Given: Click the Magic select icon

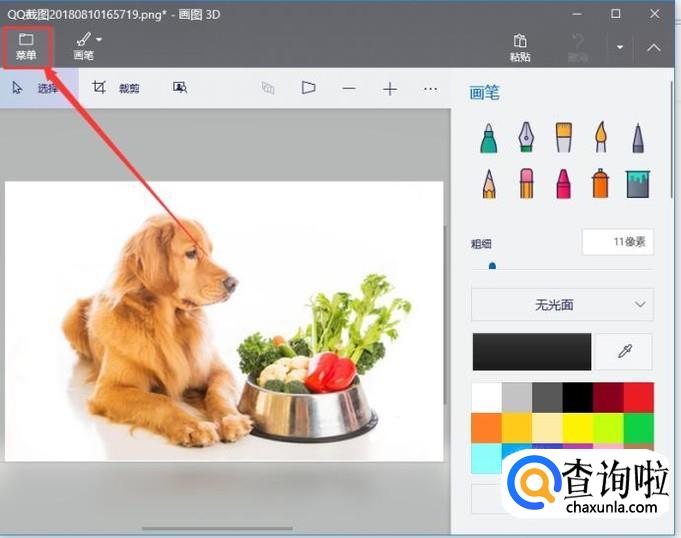Looking at the screenshot, I should pyautogui.click(x=180, y=88).
